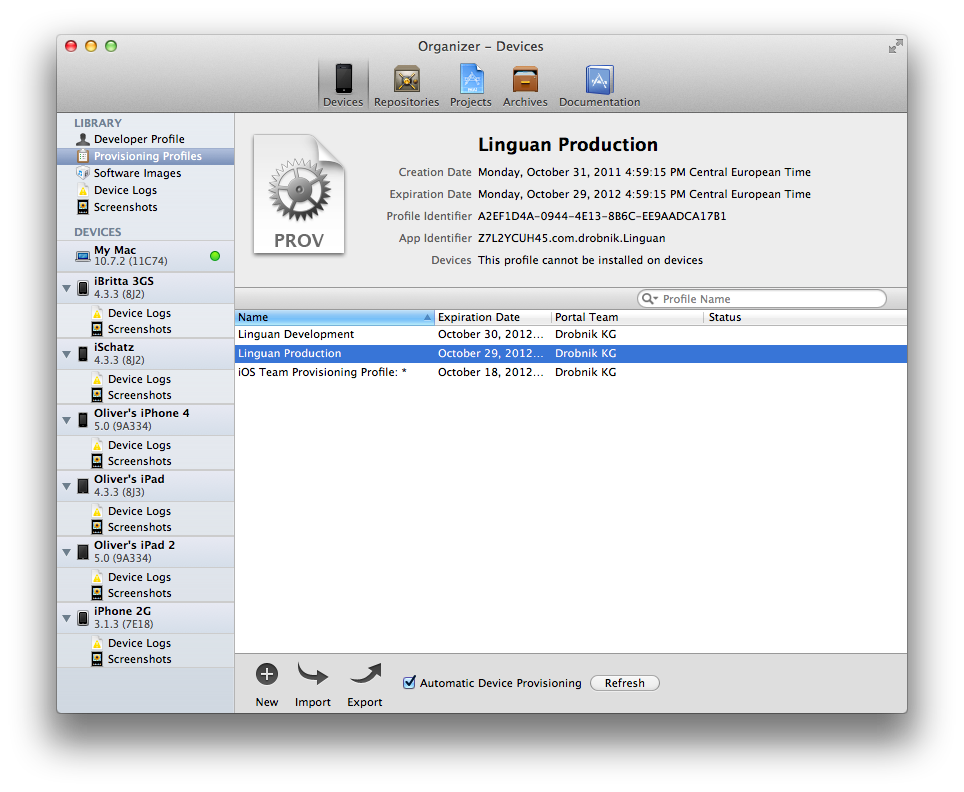The height and width of the screenshot is (792, 964).
Task: Collapse the iBritta 3GS device group
Action: [x=66, y=288]
